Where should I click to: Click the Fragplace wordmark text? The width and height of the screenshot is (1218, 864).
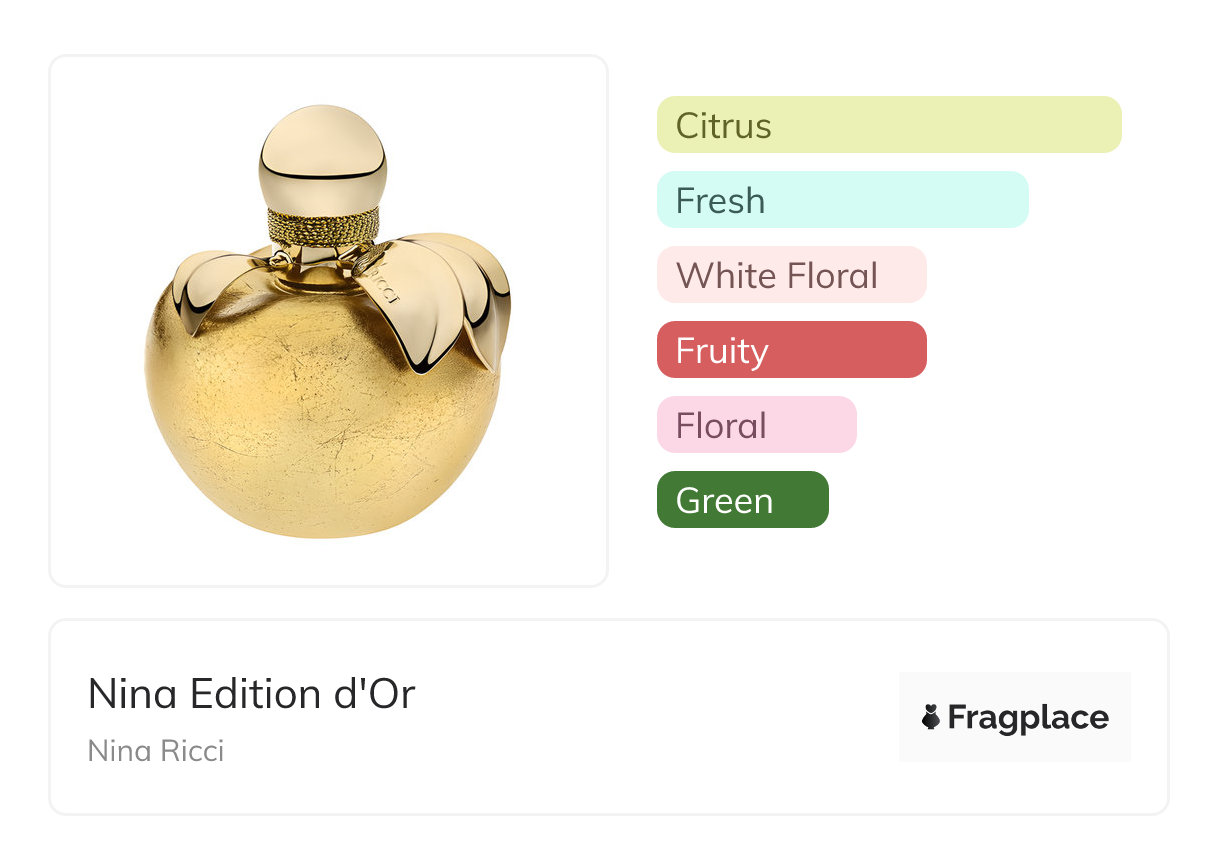[1028, 717]
